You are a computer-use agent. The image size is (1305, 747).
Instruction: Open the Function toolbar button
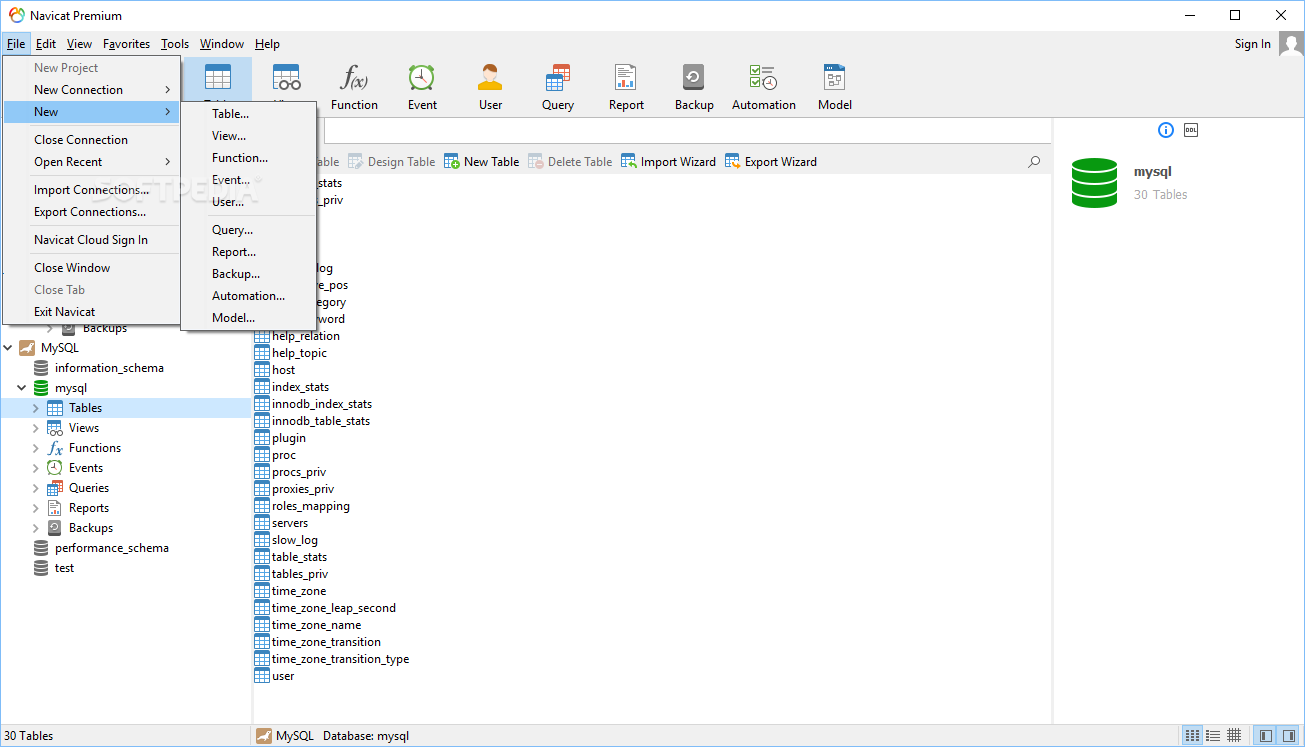coord(354,86)
